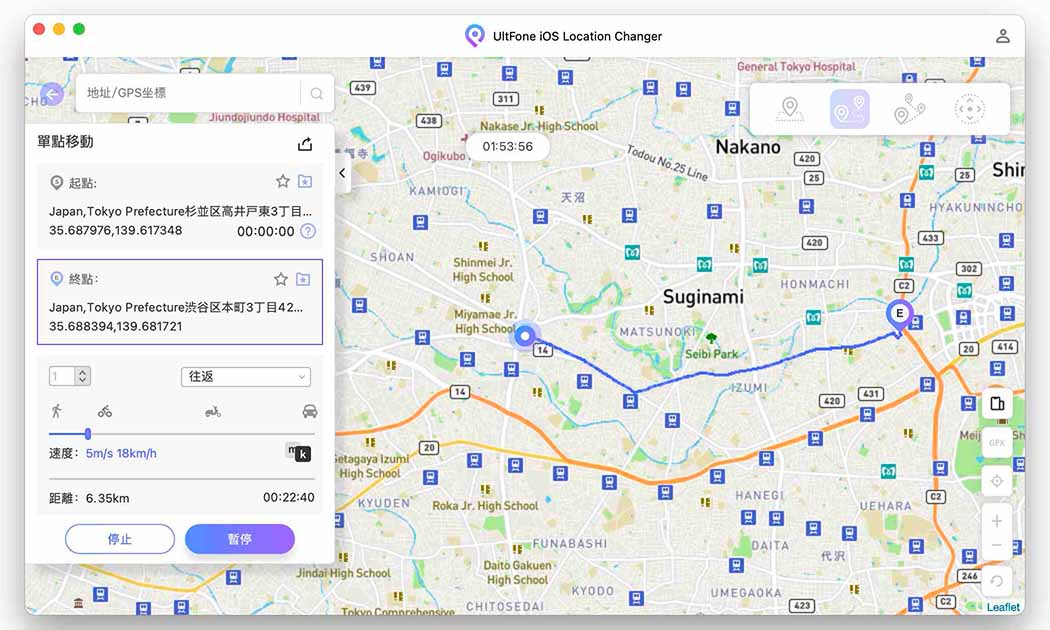Toggle speed unit m/km switch
Image resolution: width=1050 pixels, height=630 pixels.
click(298, 453)
